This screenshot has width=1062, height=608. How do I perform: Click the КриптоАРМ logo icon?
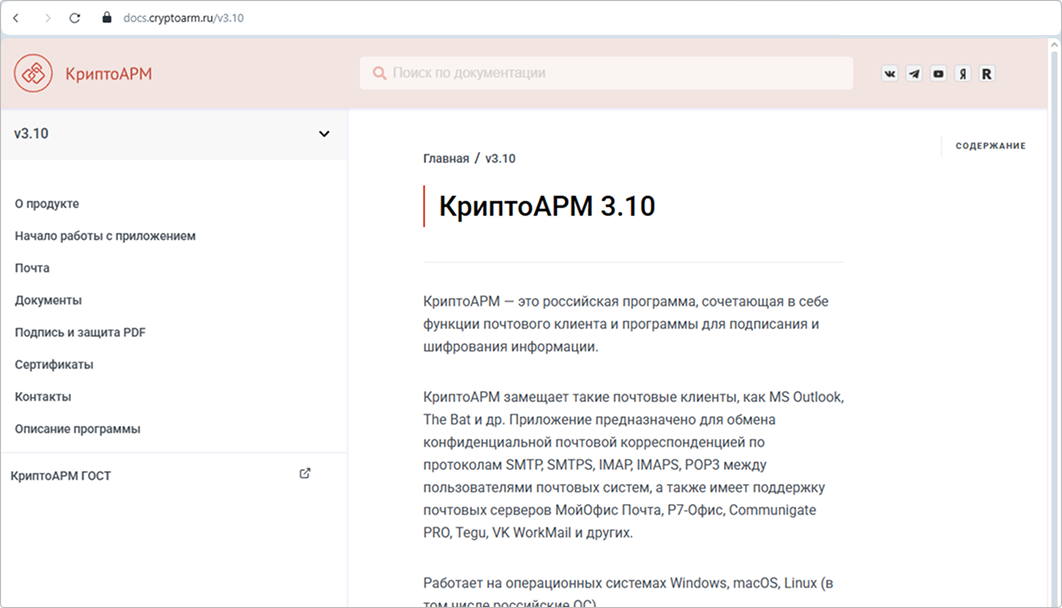33,73
